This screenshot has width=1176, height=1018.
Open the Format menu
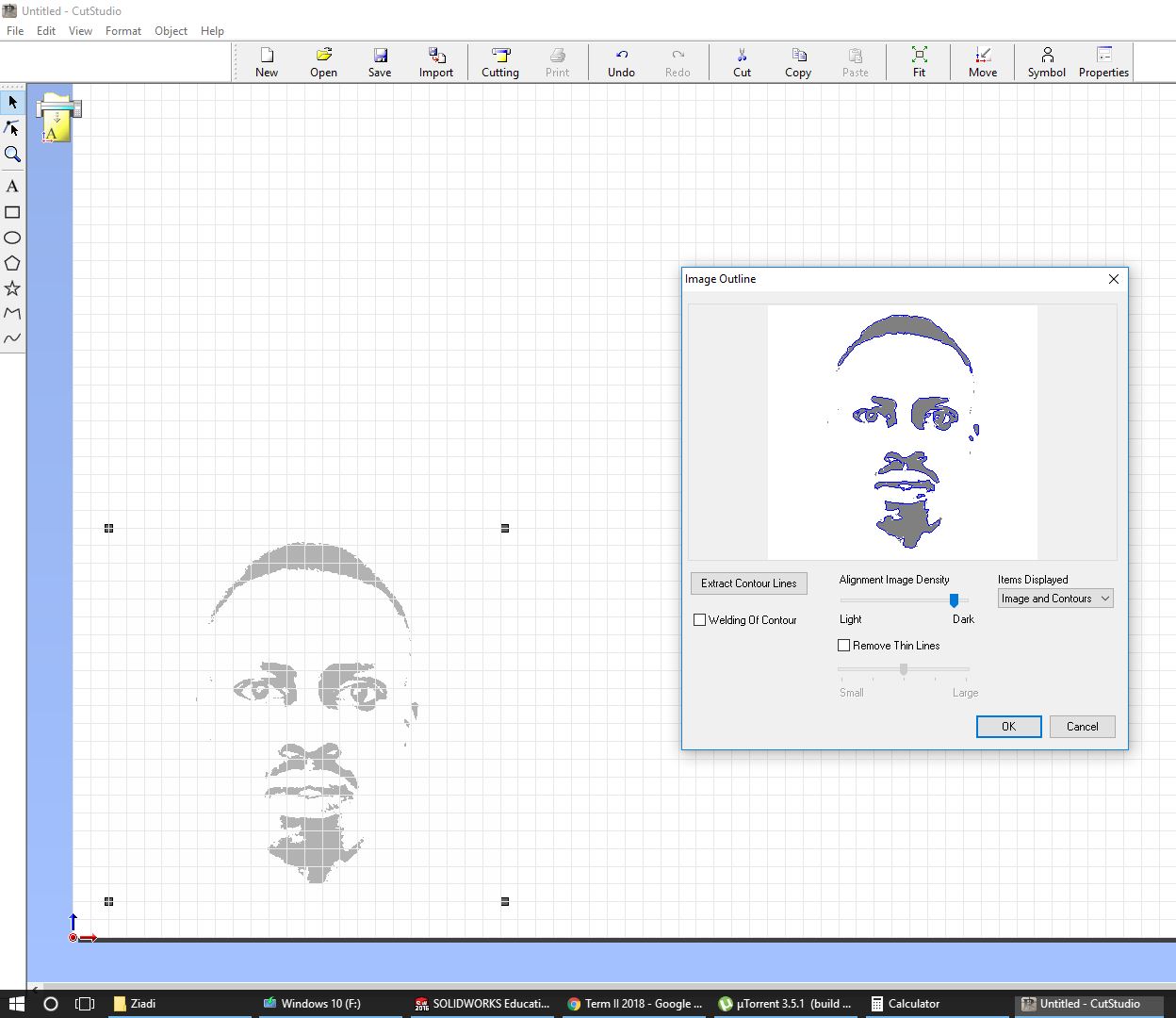point(123,30)
